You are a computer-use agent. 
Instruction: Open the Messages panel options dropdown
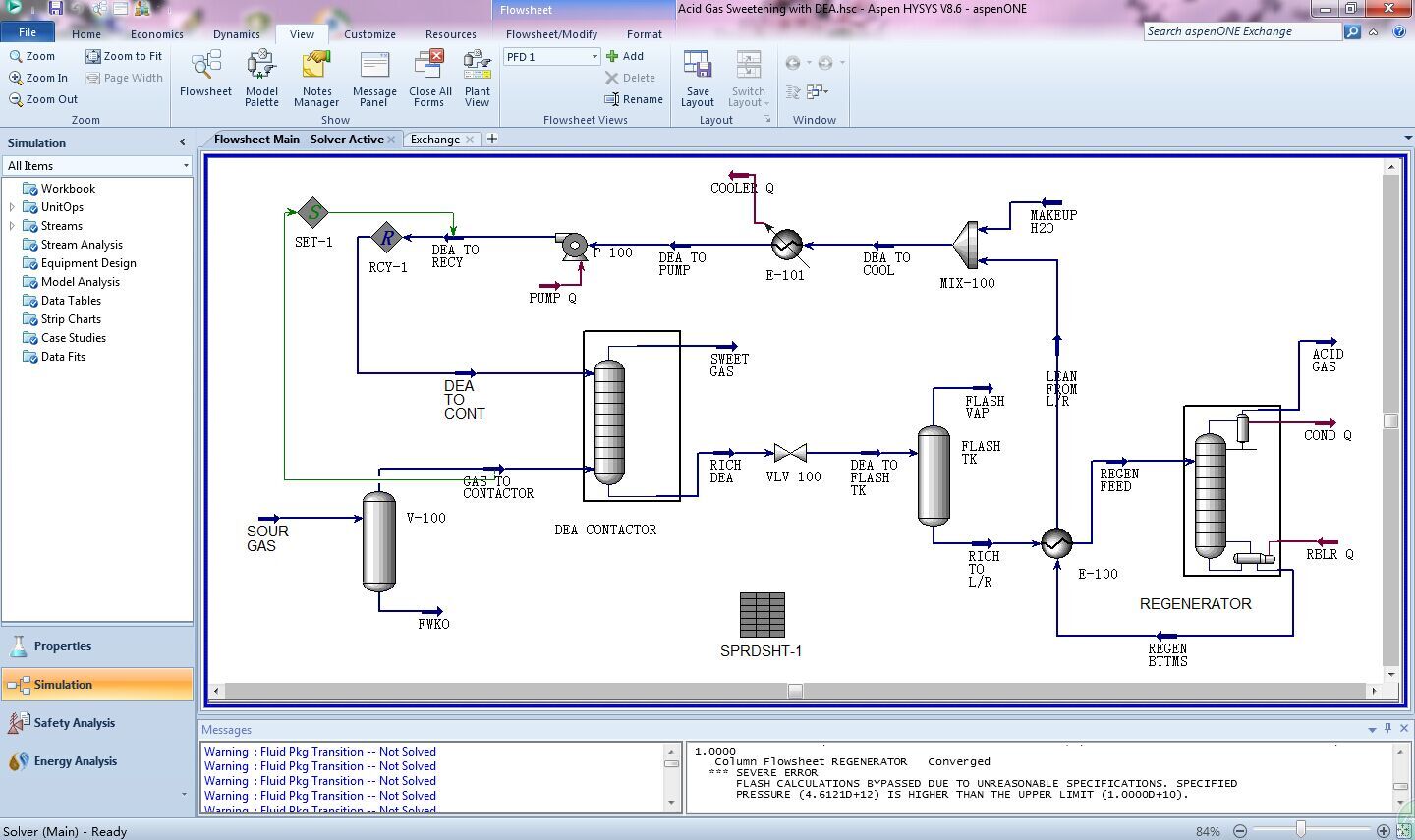1372,730
